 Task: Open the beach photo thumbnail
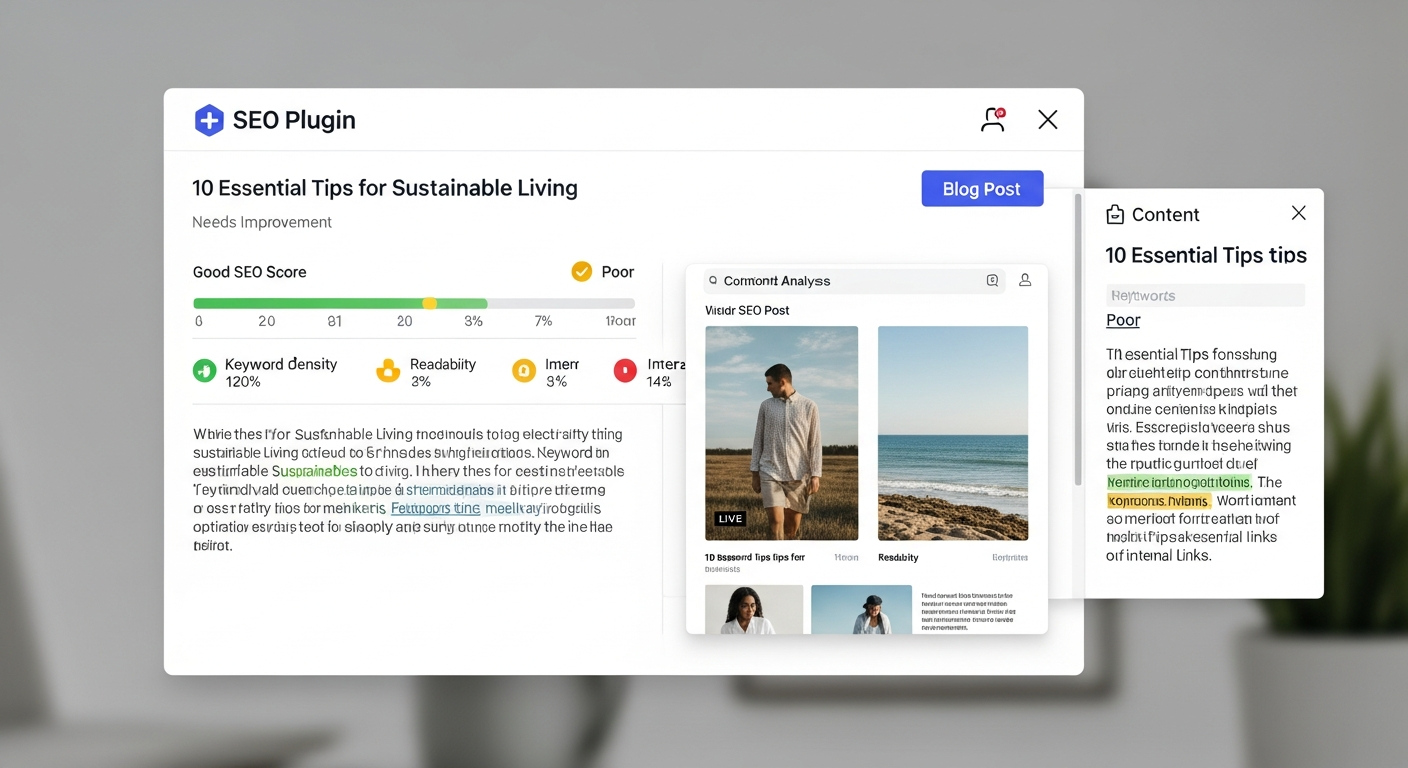click(953, 434)
